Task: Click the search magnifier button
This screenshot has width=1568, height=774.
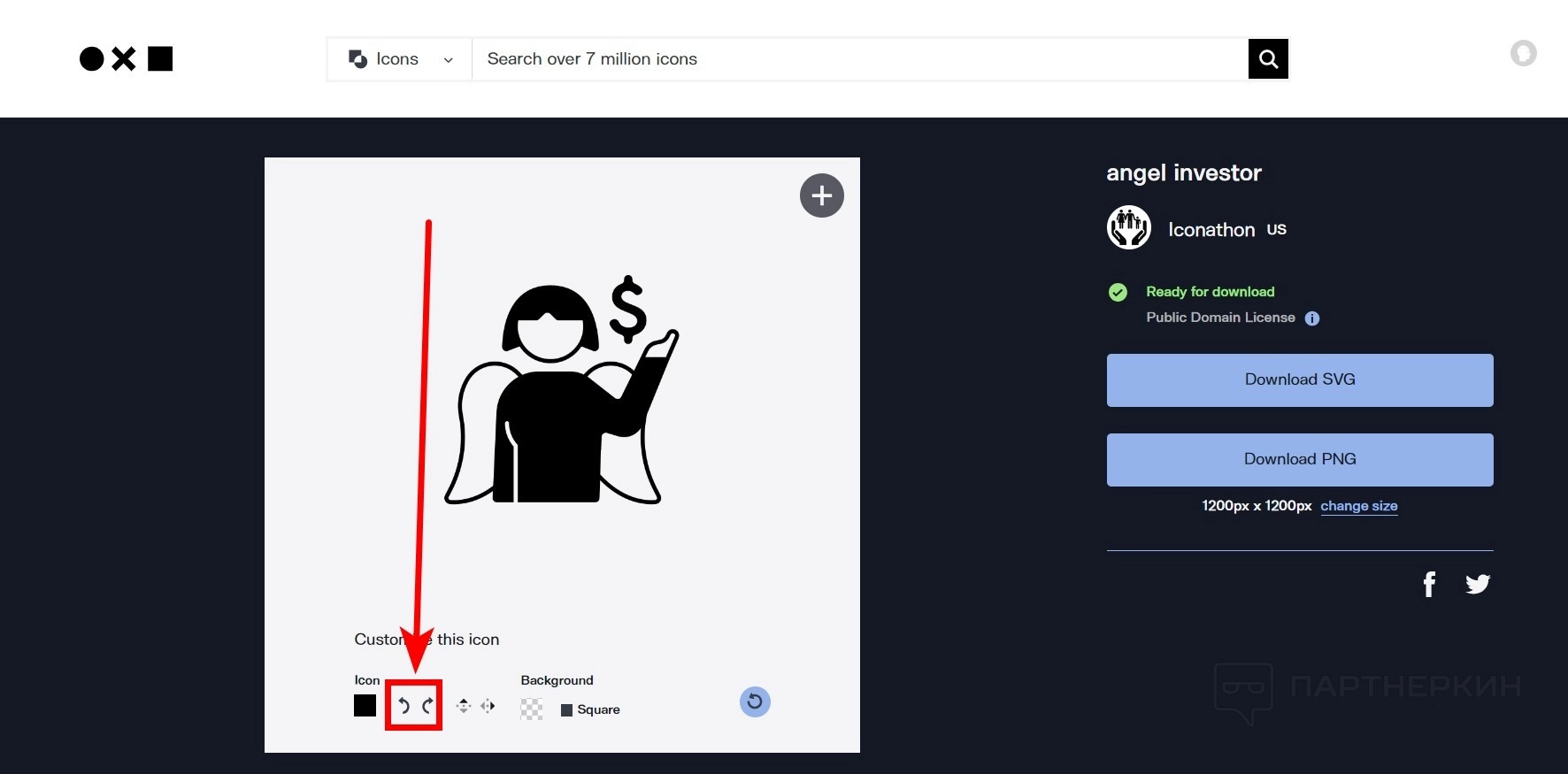Action: click(x=1268, y=59)
